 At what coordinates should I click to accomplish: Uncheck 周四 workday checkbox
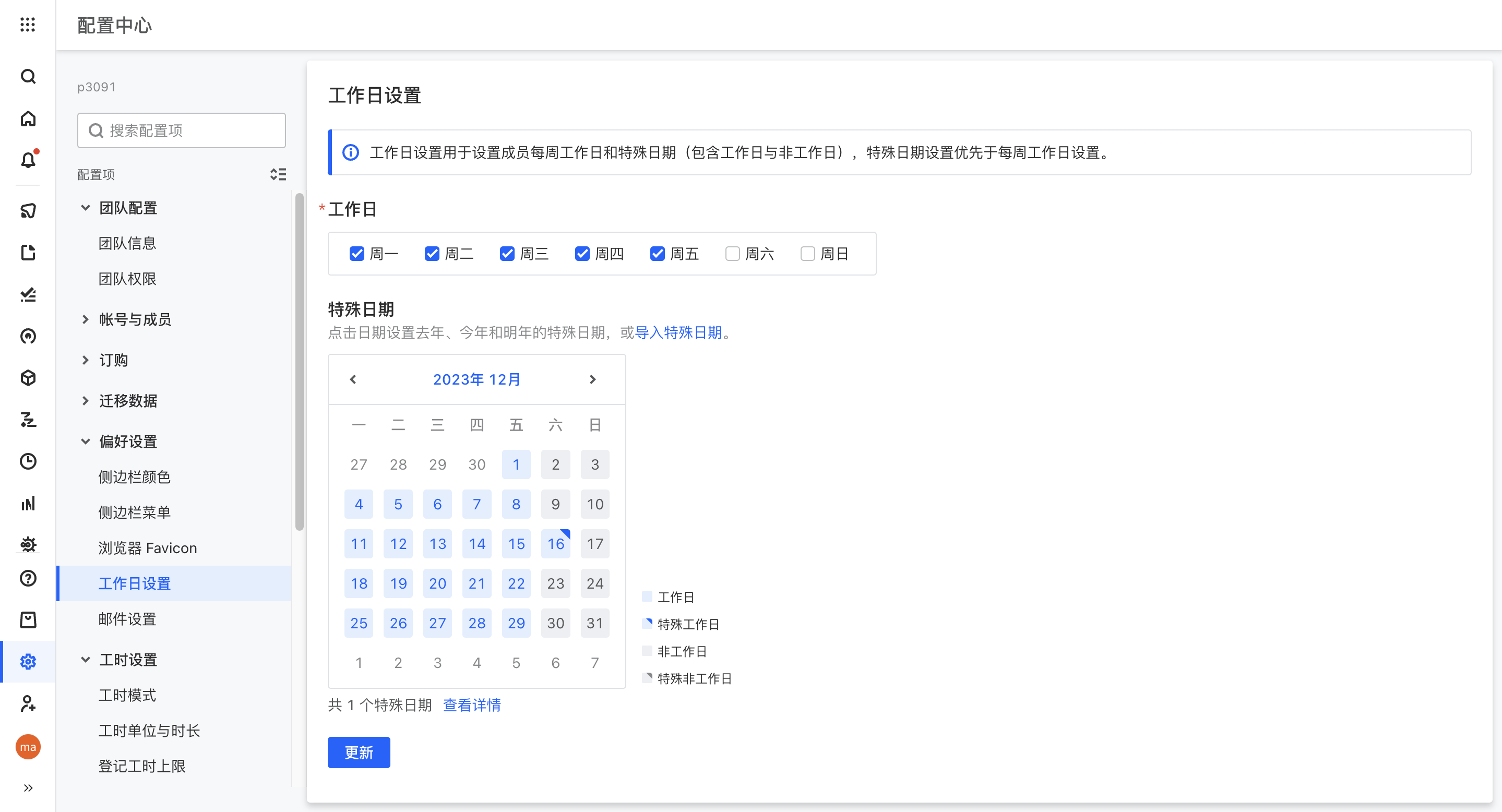point(582,254)
